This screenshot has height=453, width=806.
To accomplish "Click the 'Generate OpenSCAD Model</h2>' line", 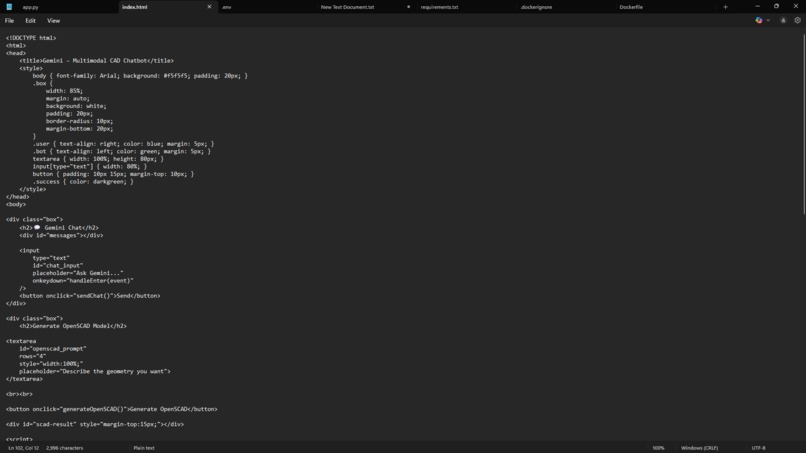I will click(73, 326).
